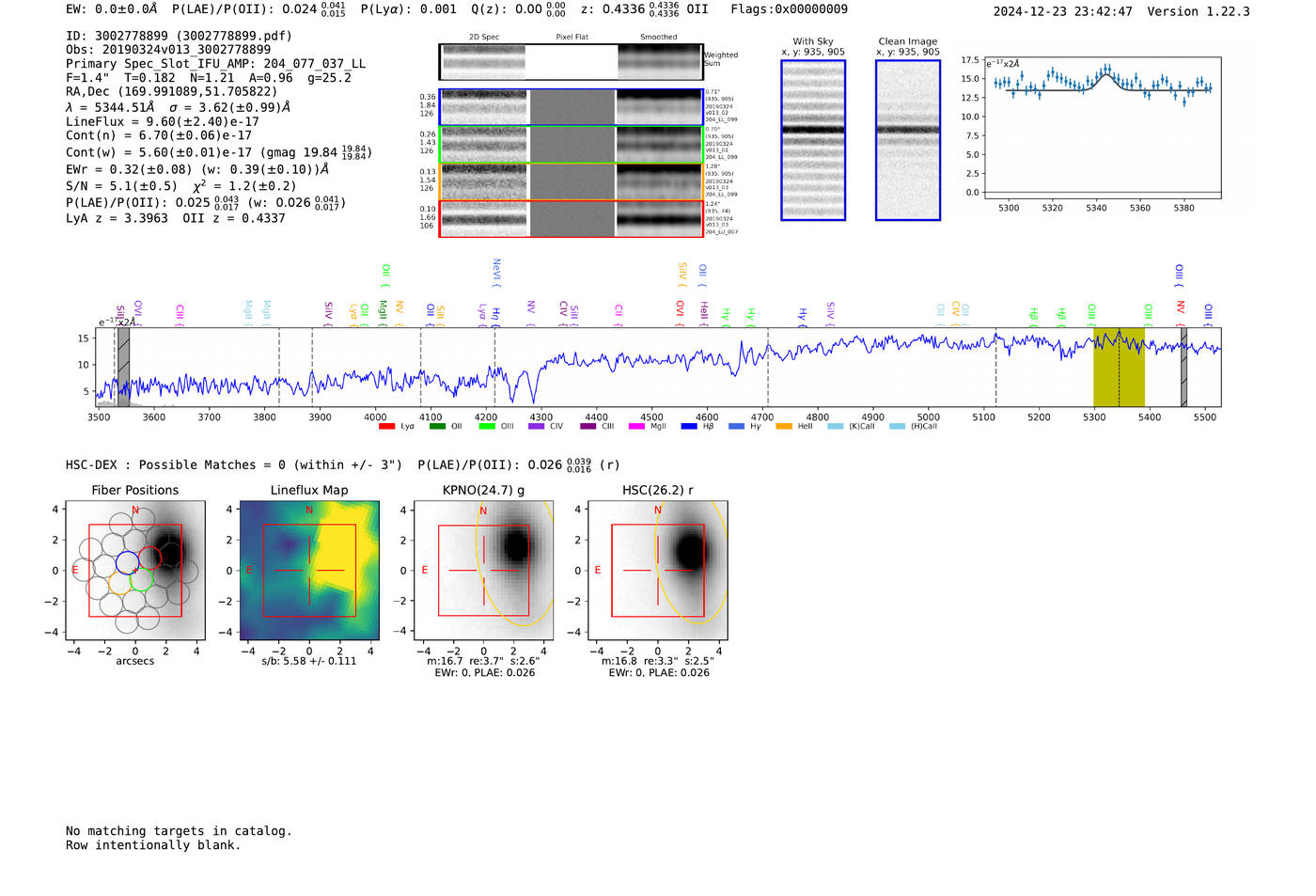This screenshot has width=1316, height=896.
Task: Click the gray hatched band near 3550Å
Action: click(123, 368)
